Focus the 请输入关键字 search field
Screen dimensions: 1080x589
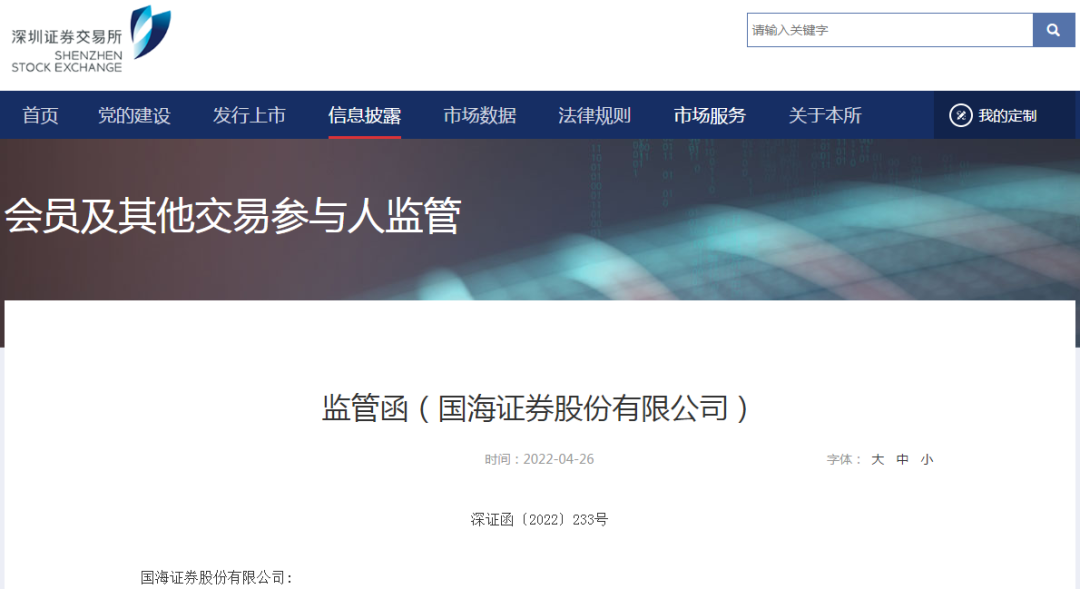click(890, 30)
